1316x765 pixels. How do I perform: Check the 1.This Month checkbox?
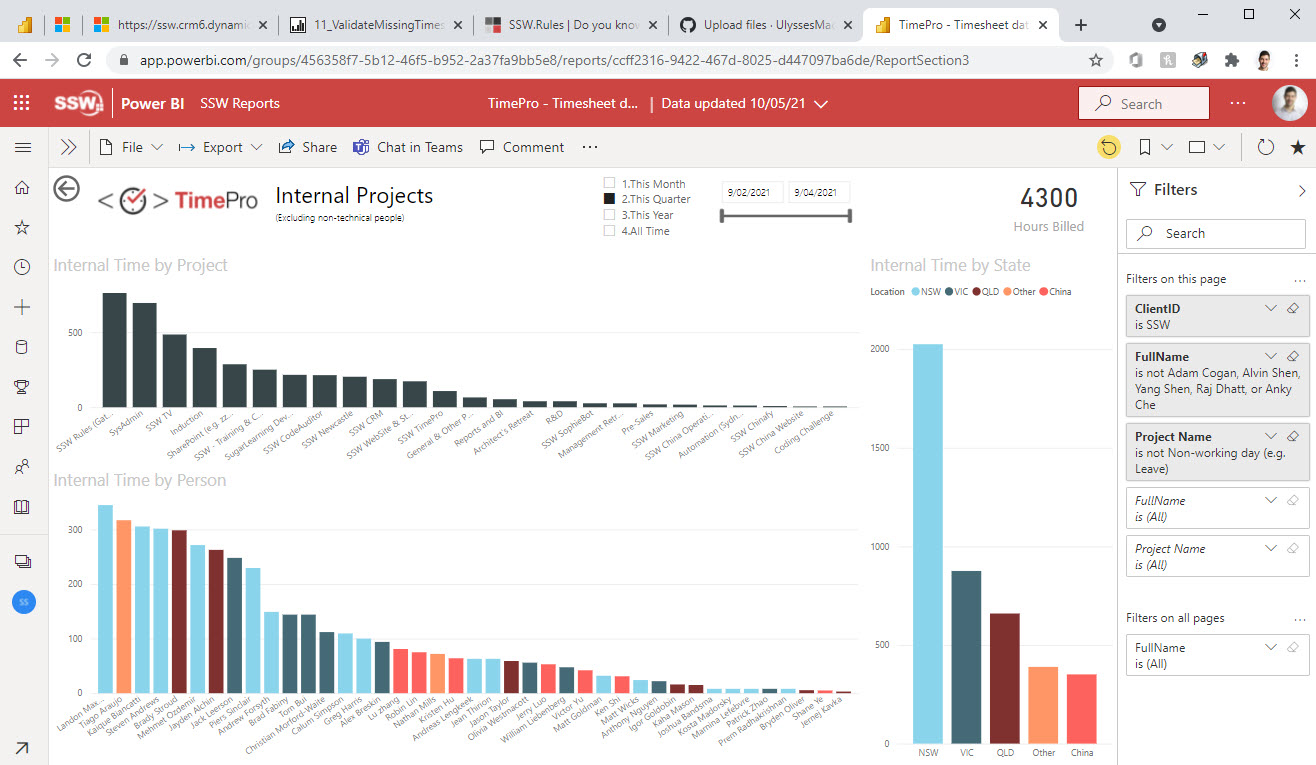pyautogui.click(x=610, y=183)
